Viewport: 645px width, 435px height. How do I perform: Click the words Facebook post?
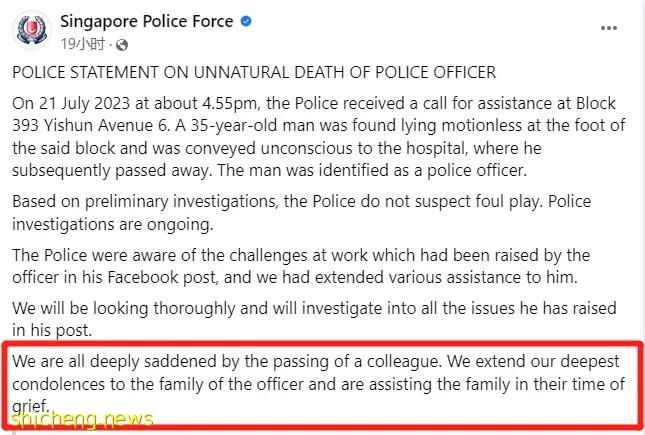coord(162,277)
